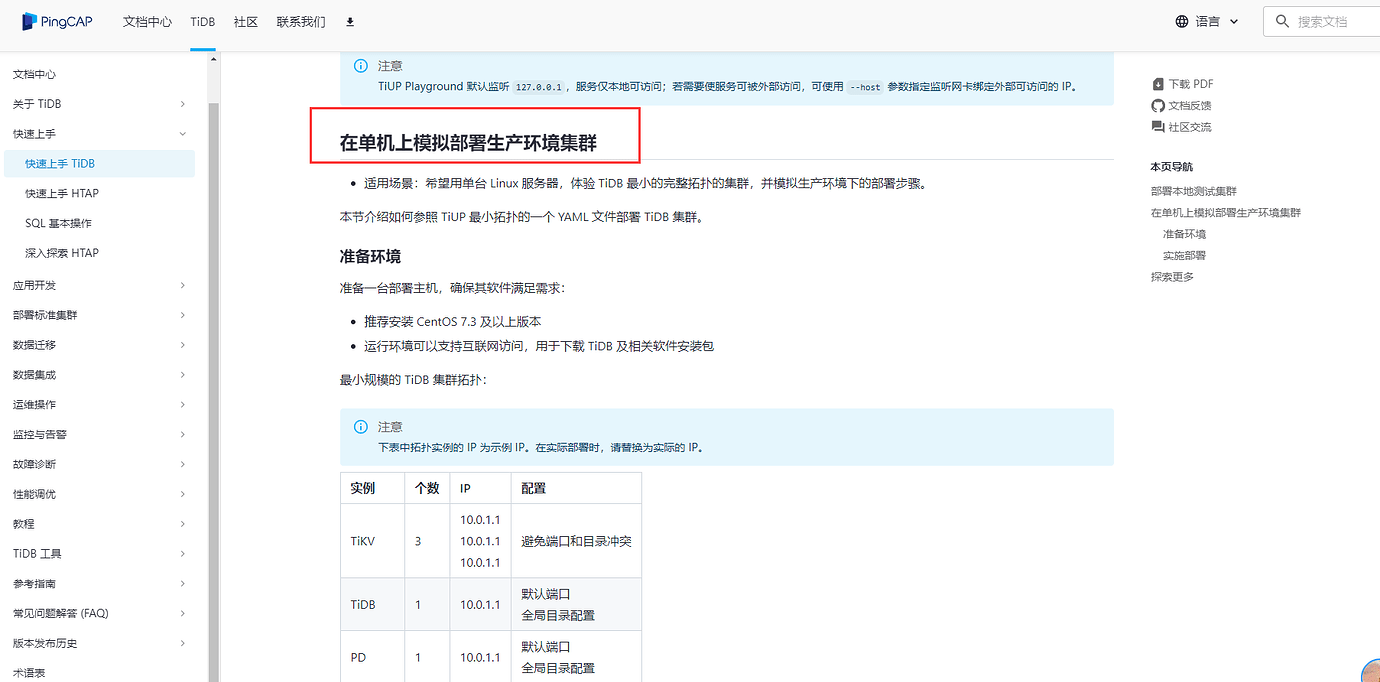
Task: Jump to 在单机上模拟部署生产环境集群 in page nav
Action: [1226, 212]
